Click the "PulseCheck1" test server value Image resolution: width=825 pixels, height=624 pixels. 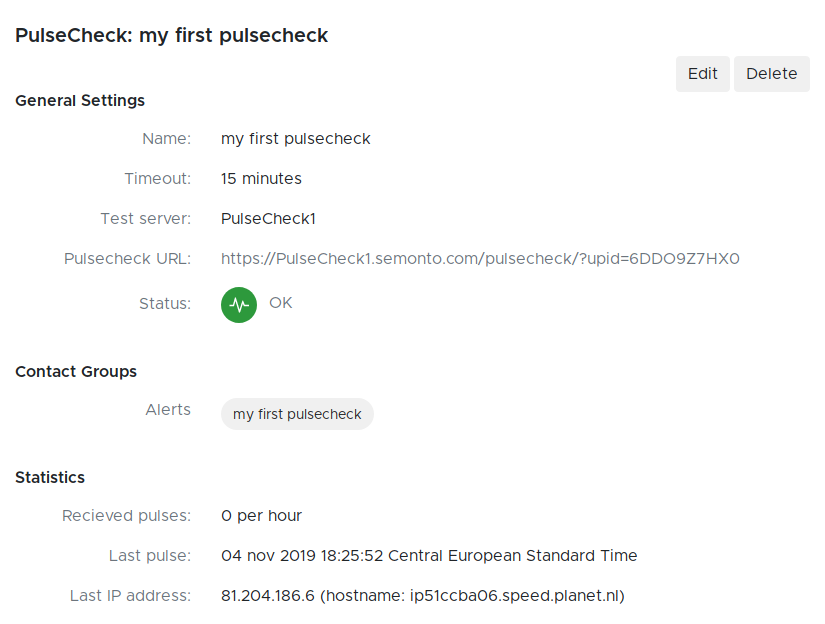(x=269, y=219)
